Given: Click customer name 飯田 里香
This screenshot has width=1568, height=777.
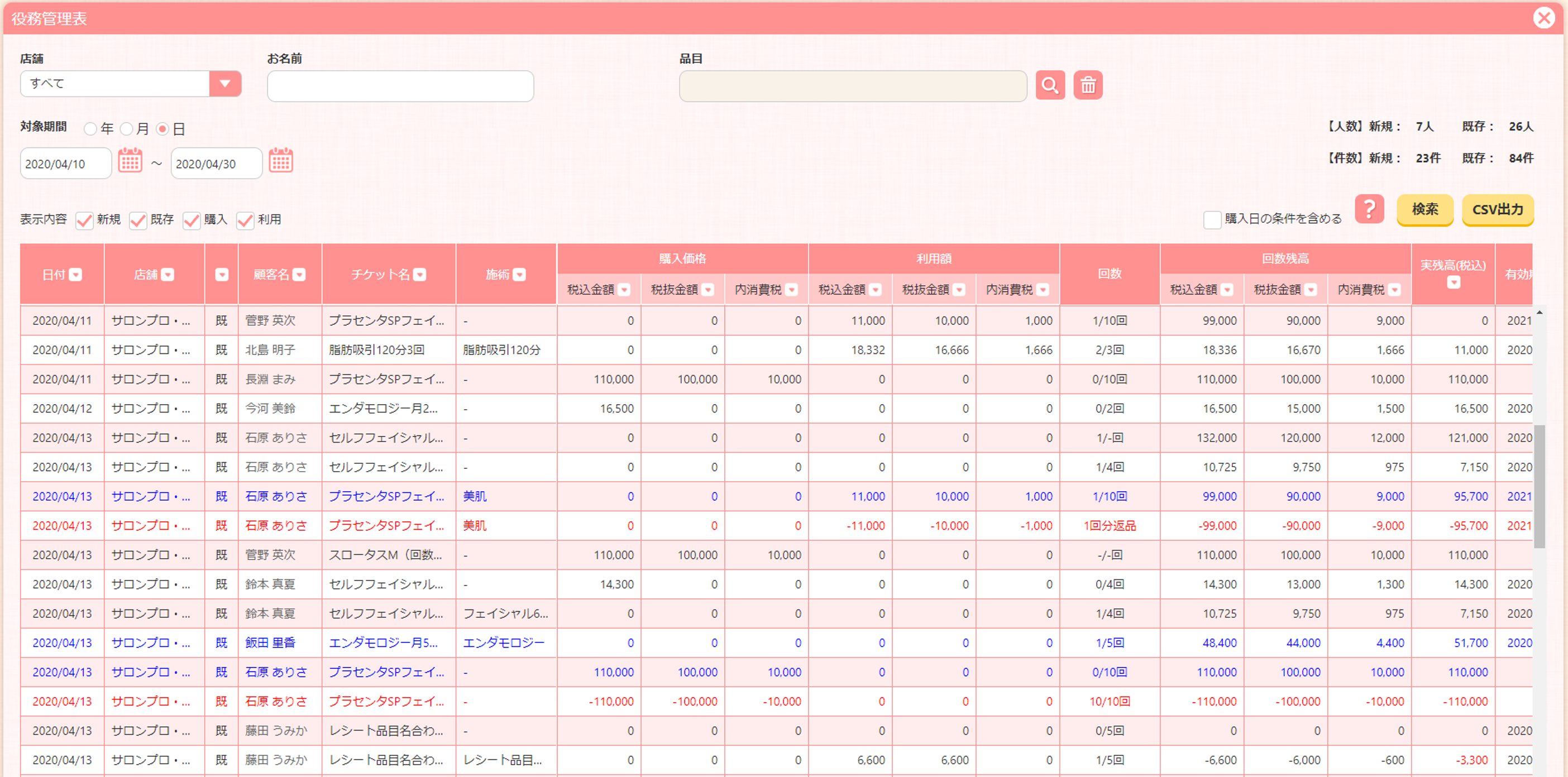Looking at the screenshot, I should click(270, 643).
